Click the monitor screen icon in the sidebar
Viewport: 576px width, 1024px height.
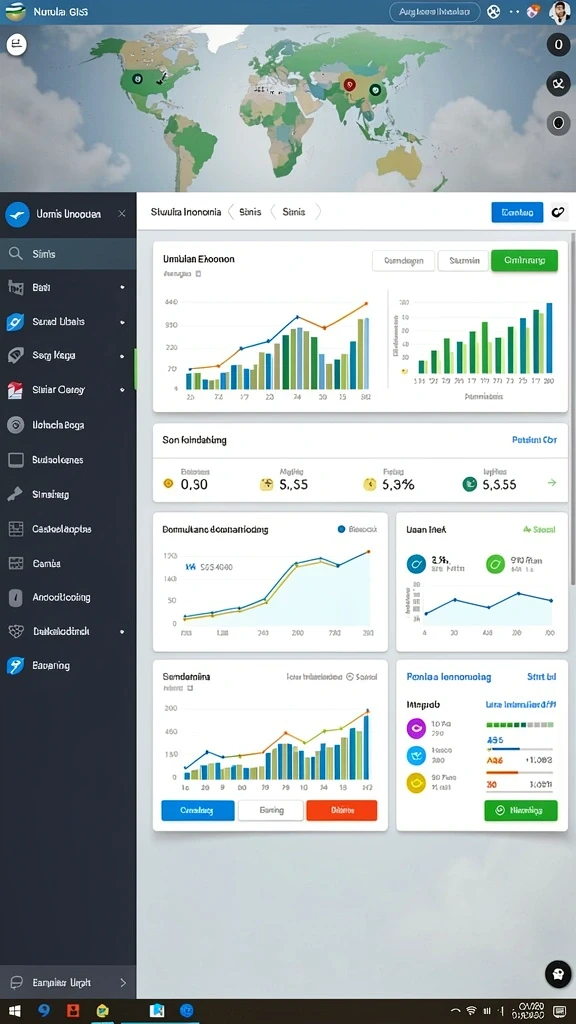[x=15, y=460]
